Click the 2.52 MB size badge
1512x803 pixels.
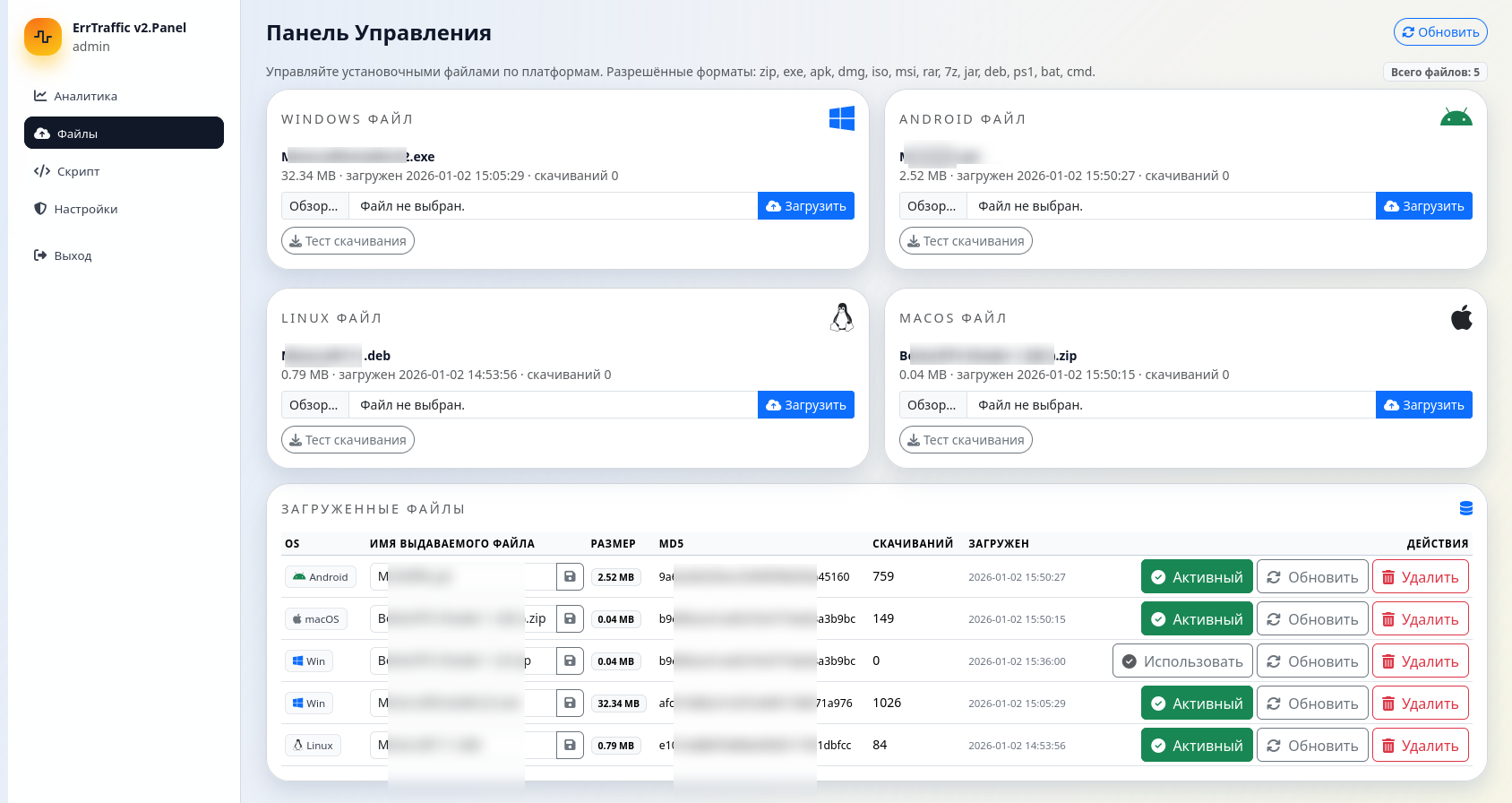pyautogui.click(x=615, y=577)
